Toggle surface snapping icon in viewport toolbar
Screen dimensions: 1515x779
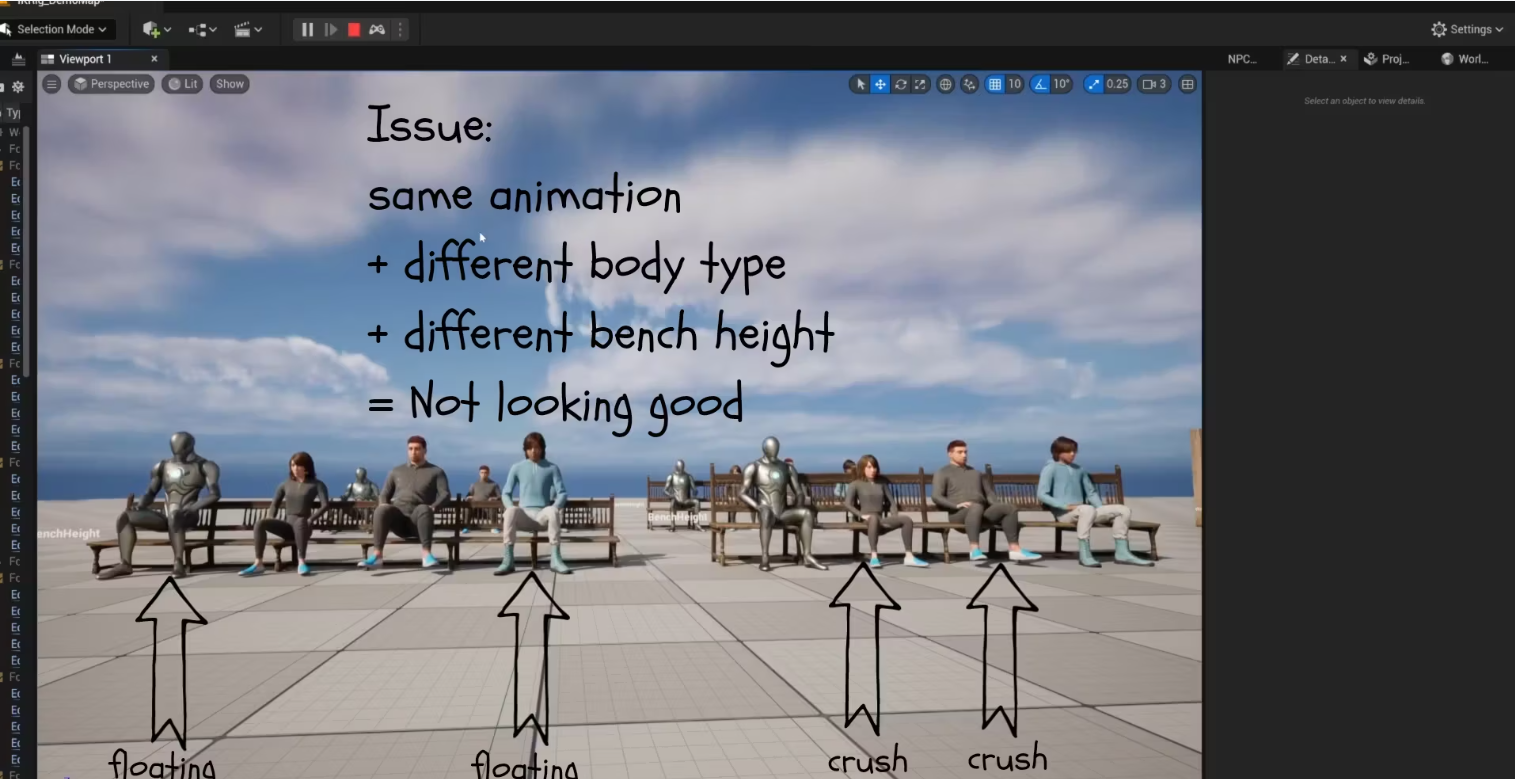click(968, 84)
